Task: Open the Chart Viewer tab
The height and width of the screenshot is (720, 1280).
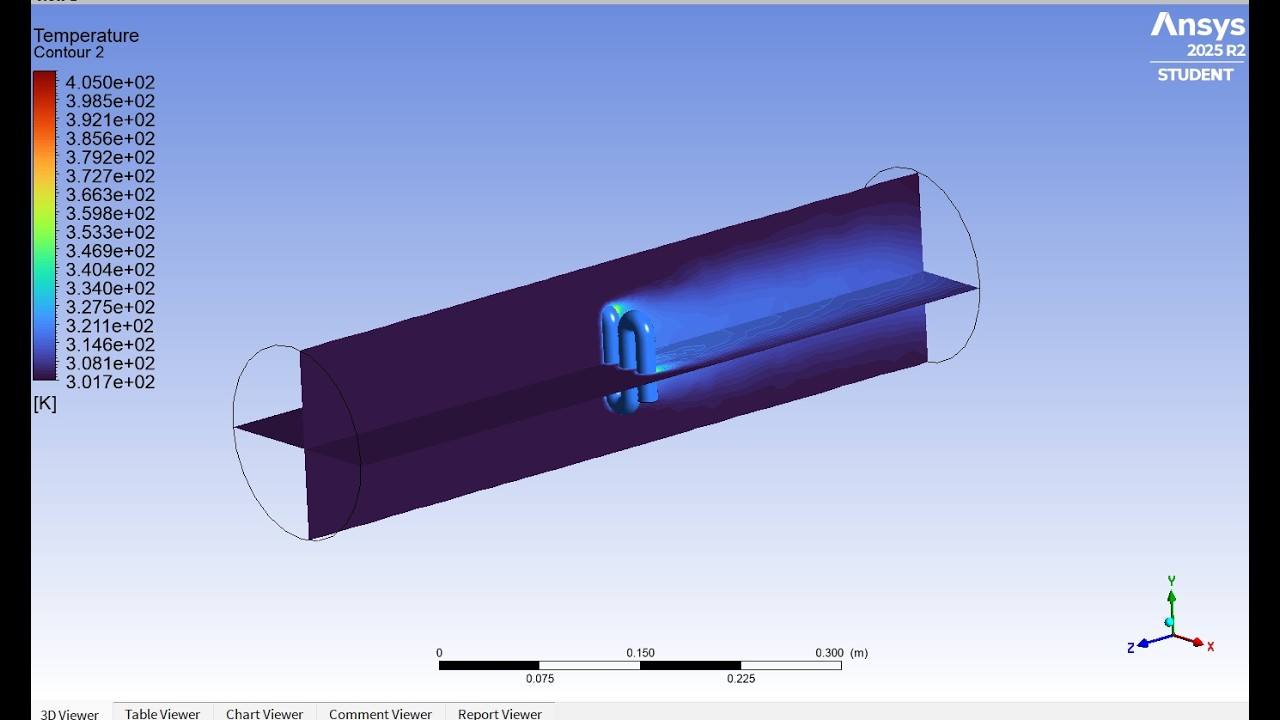Action: [x=264, y=713]
